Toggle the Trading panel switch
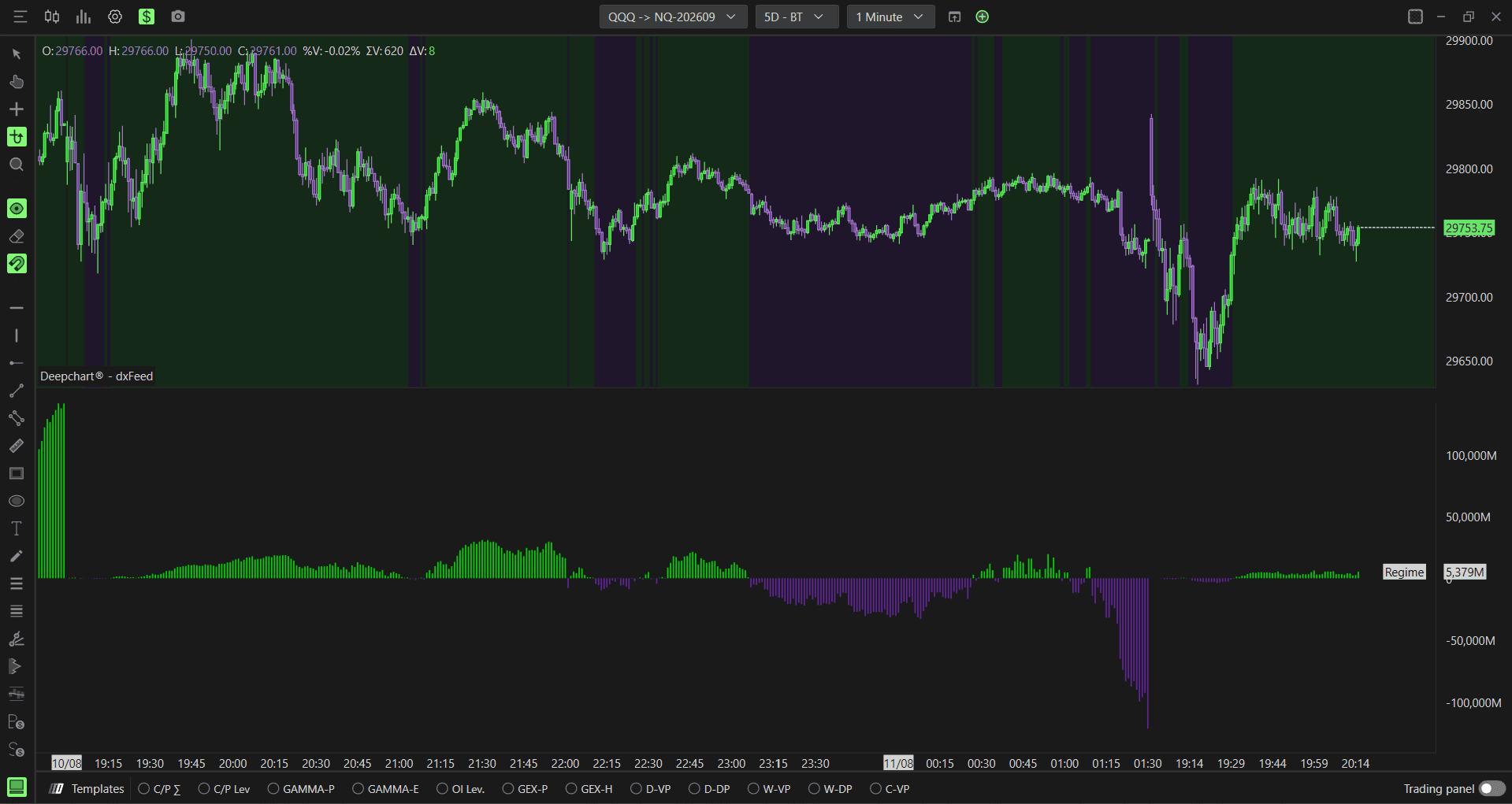Viewport: 1512px width, 804px height. tap(1492, 788)
